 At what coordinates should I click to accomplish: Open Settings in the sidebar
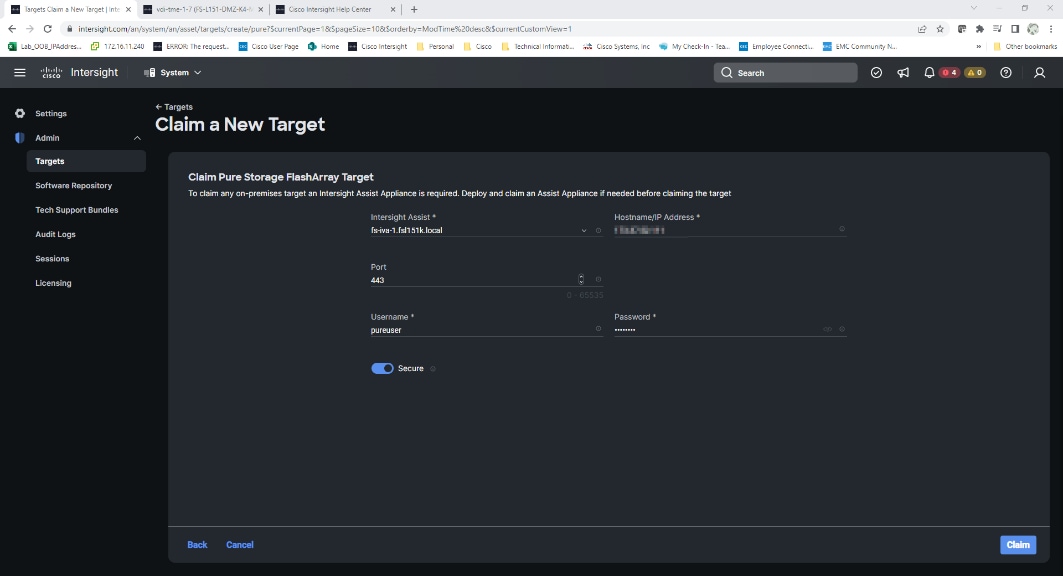(51, 113)
